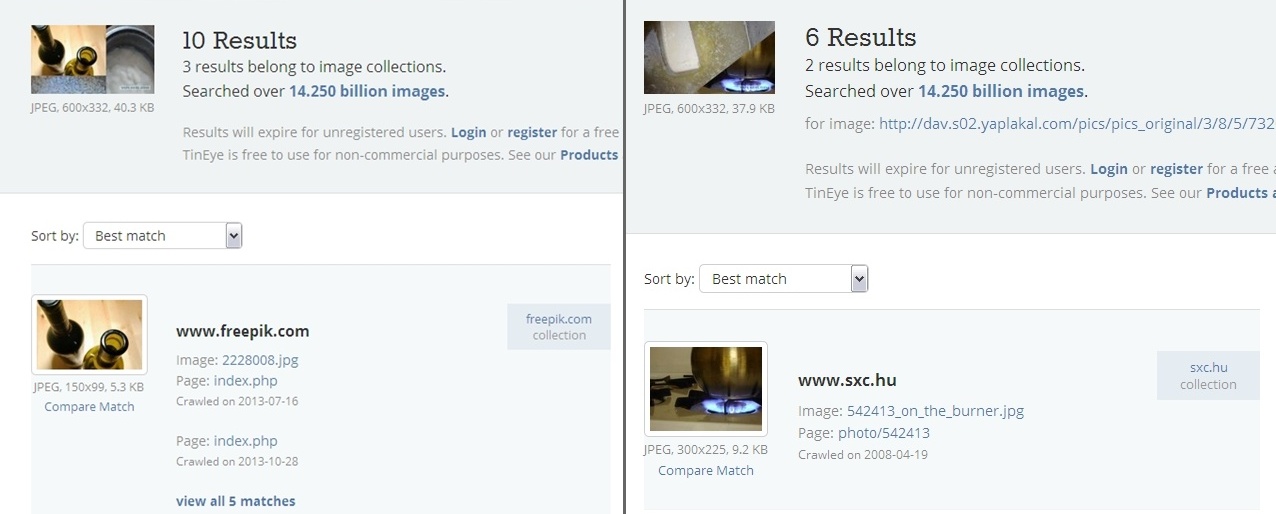Open freepik.com result thumbnail
Image resolution: width=1276 pixels, height=514 pixels.
pyautogui.click(x=89, y=335)
